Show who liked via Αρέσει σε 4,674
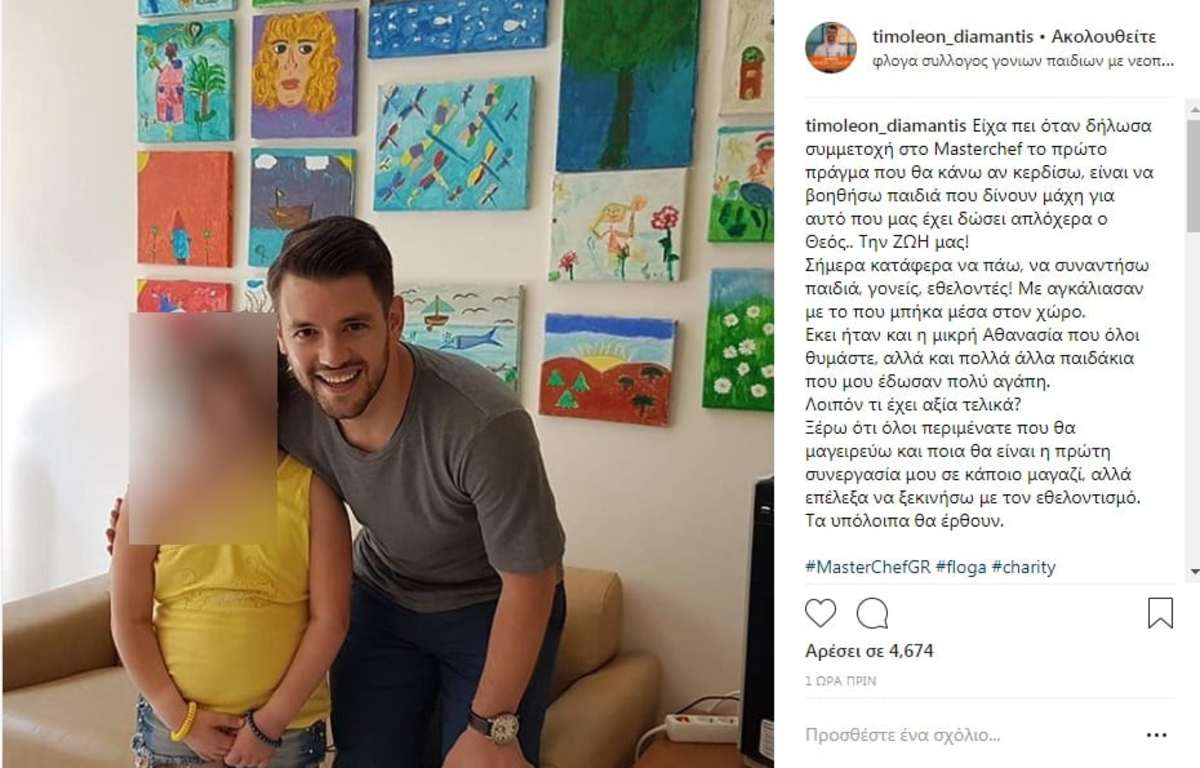Screen dimensions: 1200x768 tap(869, 651)
